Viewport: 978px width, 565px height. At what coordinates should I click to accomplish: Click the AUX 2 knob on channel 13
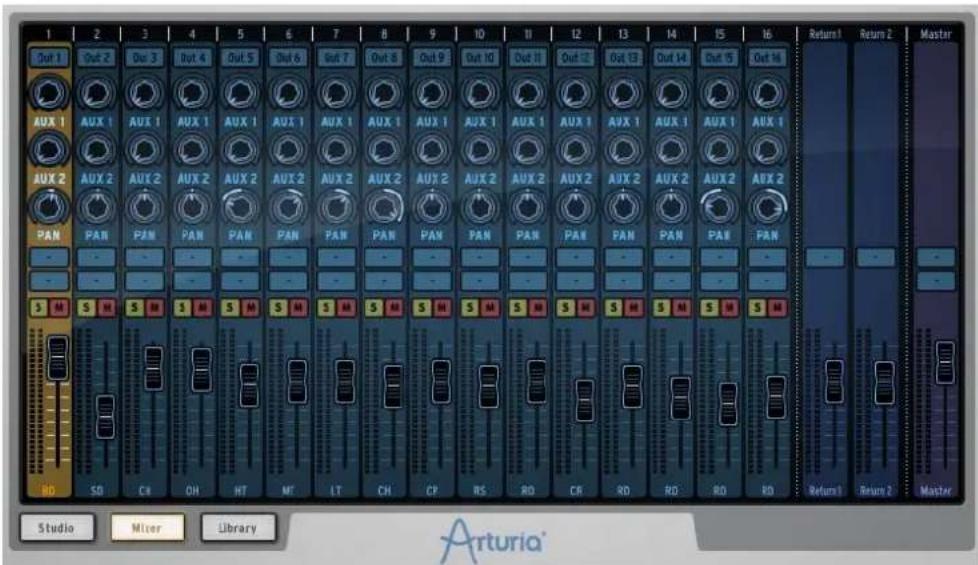click(624, 150)
